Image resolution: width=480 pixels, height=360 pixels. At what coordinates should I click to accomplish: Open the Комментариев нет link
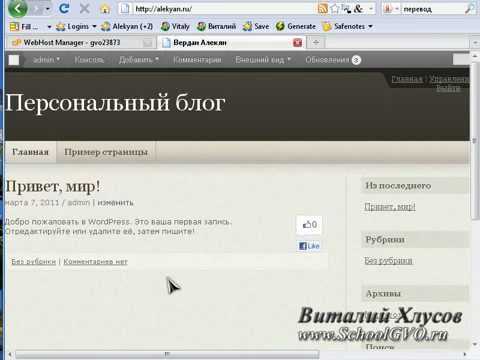[x=95, y=262]
